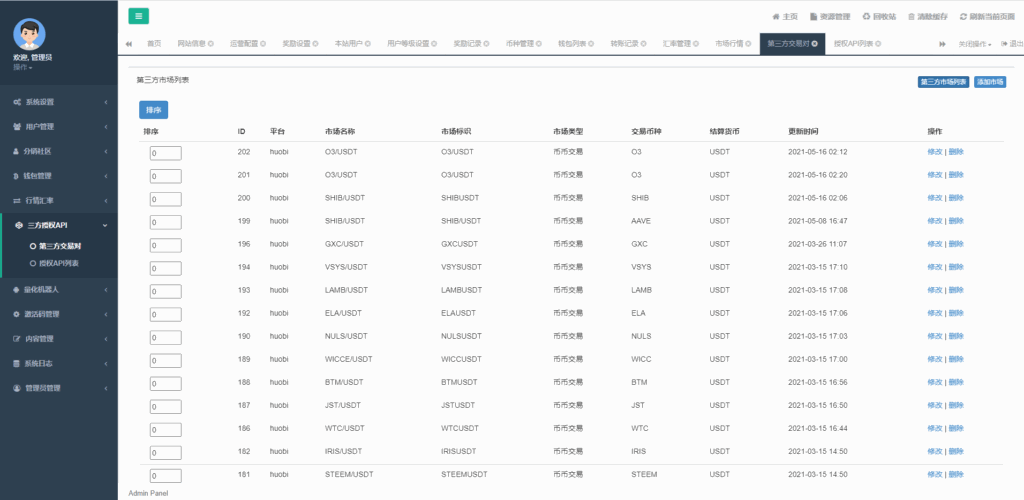Click the 添加市场 button
Image resolution: width=1024 pixels, height=500 pixels.
point(990,82)
